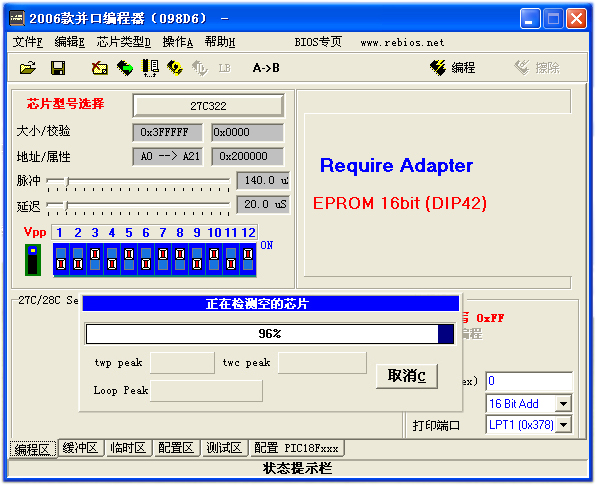Toggle the Vpp jumper switch
Screen dimensions: 596x485
pyautogui.click(x=33, y=260)
